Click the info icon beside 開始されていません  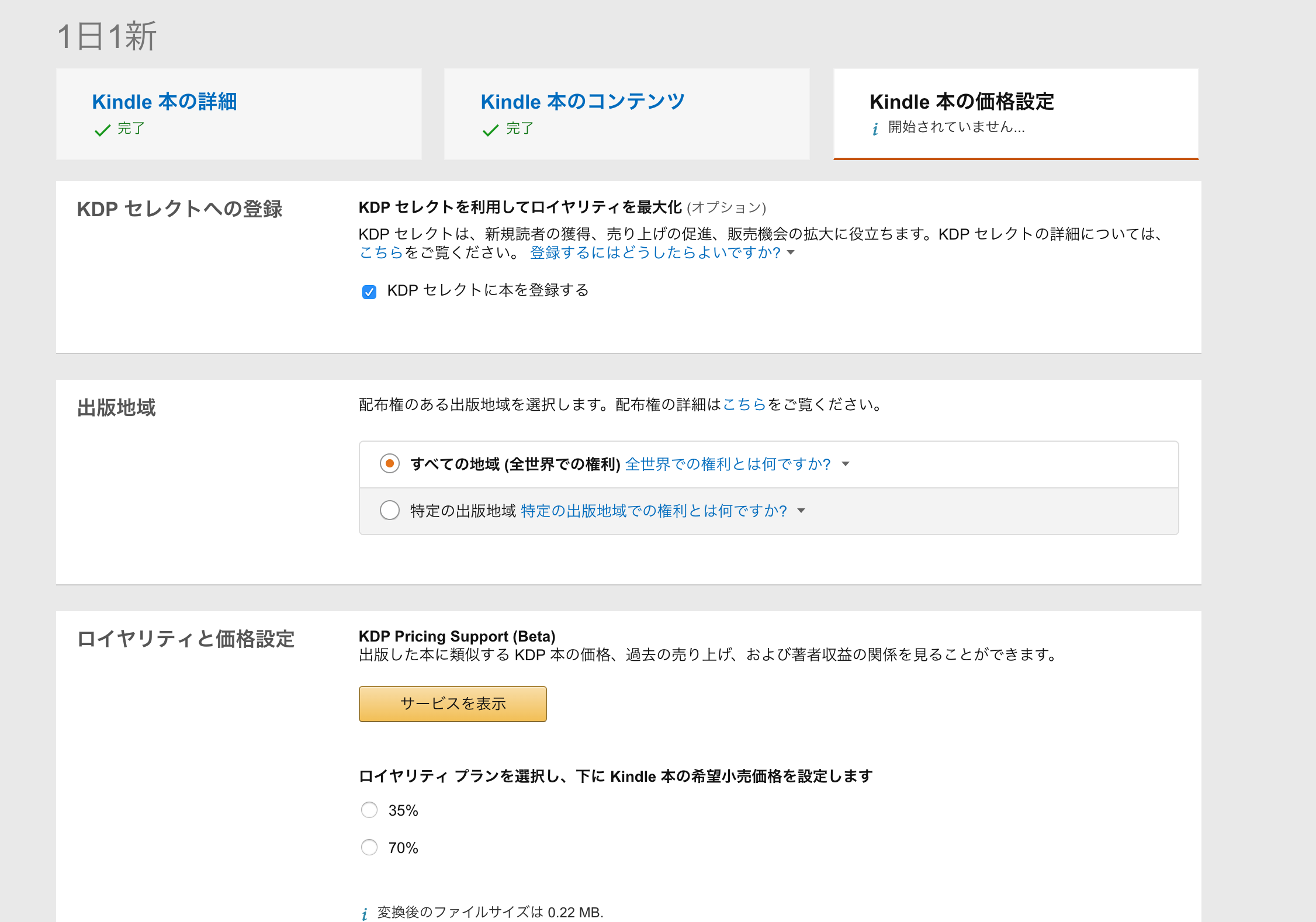pyautogui.click(x=875, y=129)
